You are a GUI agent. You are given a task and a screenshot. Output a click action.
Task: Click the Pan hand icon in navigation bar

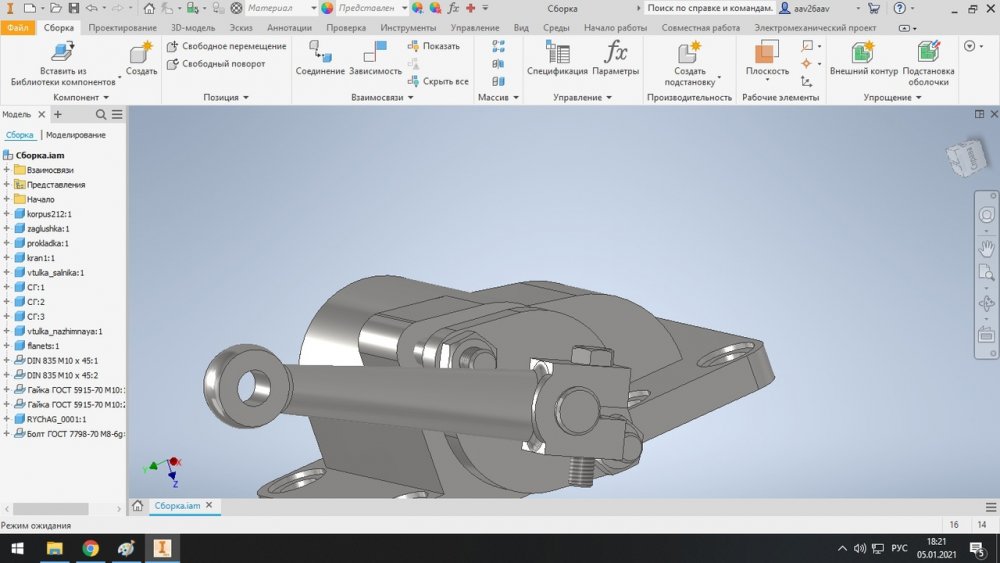pos(986,247)
